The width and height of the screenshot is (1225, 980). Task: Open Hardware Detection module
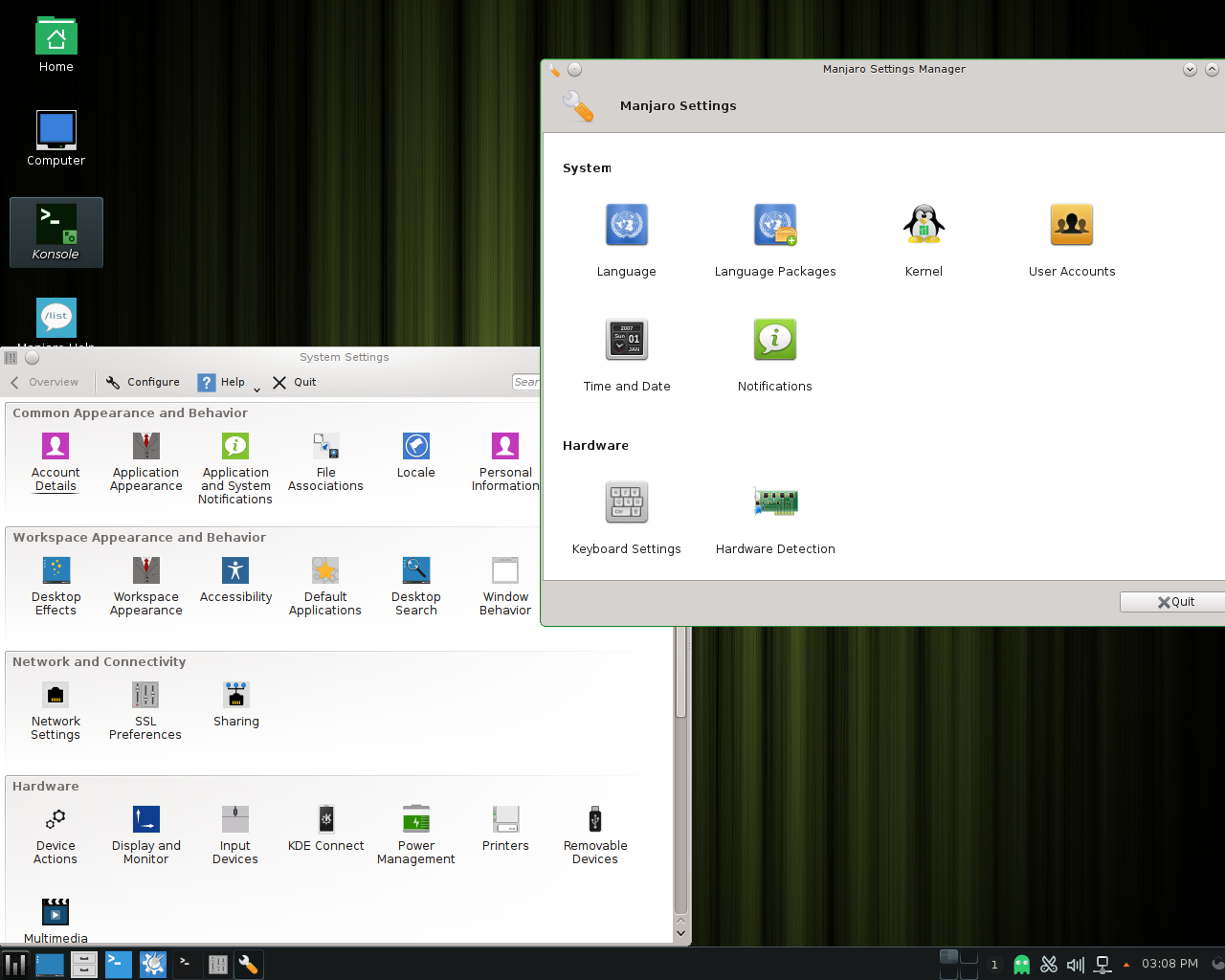tap(775, 518)
